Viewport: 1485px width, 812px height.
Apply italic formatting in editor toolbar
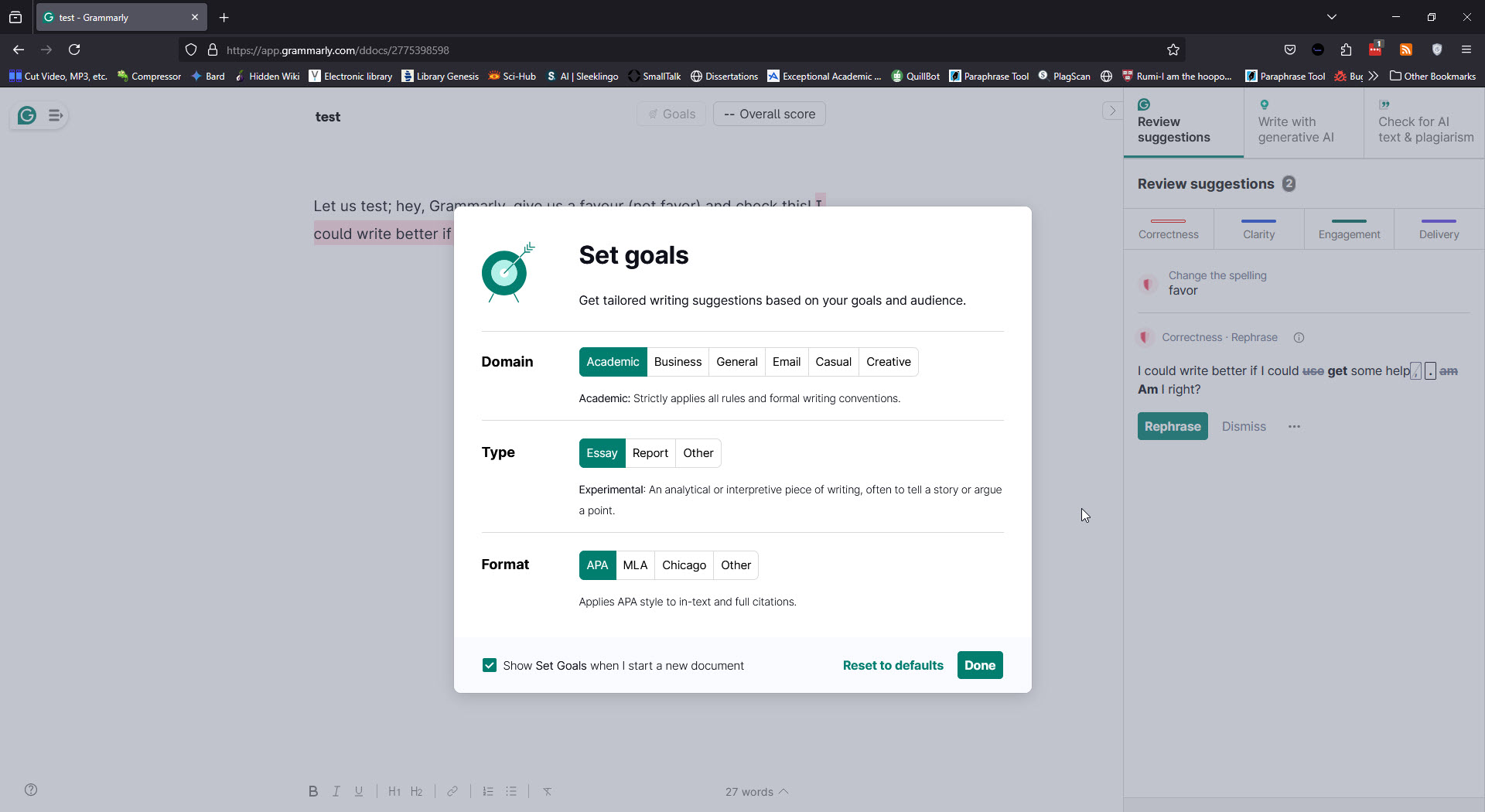point(336,791)
